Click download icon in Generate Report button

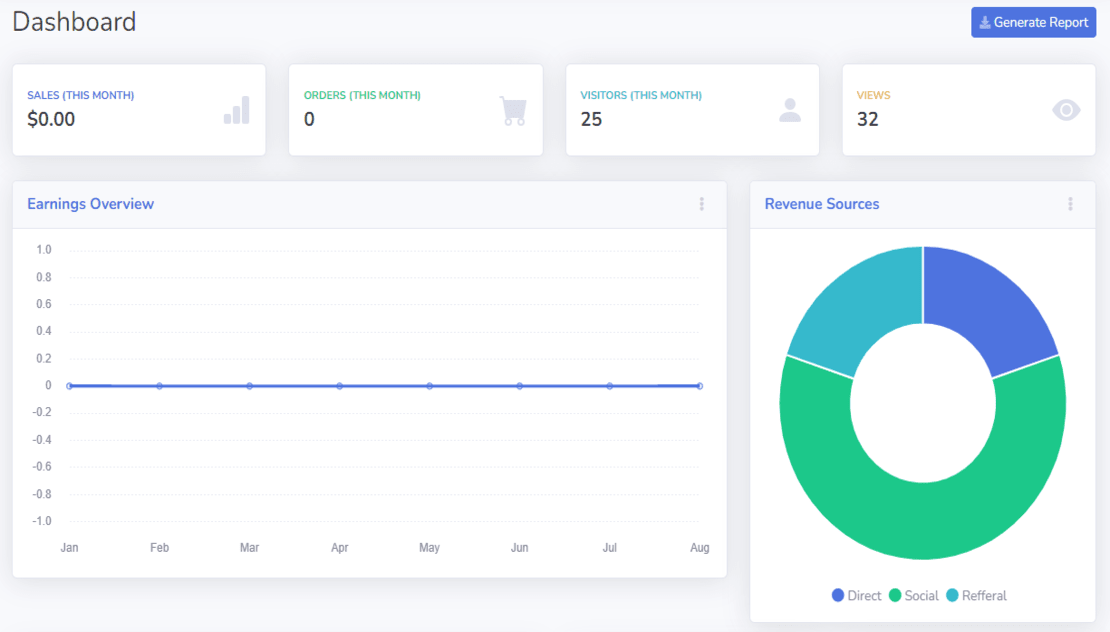[985, 23]
